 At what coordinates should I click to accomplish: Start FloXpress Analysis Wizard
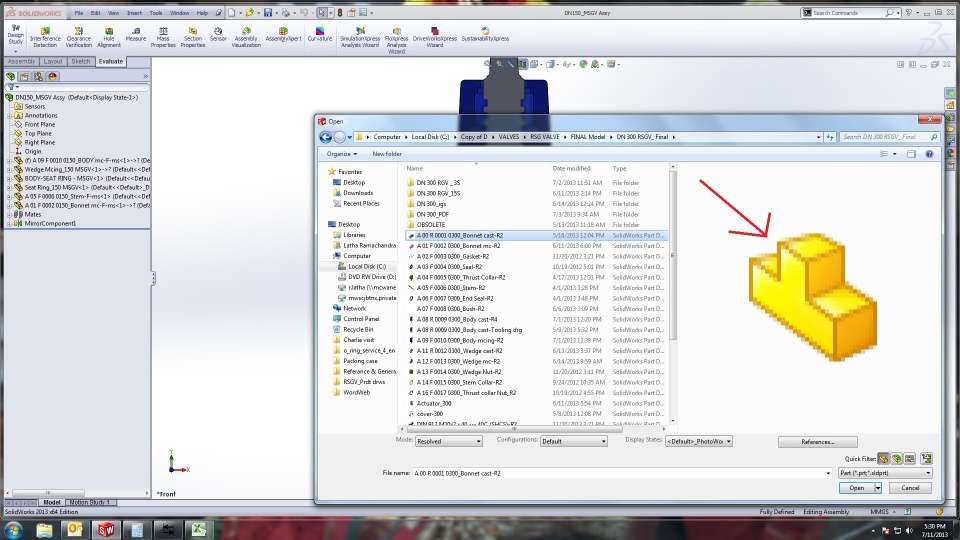click(x=396, y=40)
